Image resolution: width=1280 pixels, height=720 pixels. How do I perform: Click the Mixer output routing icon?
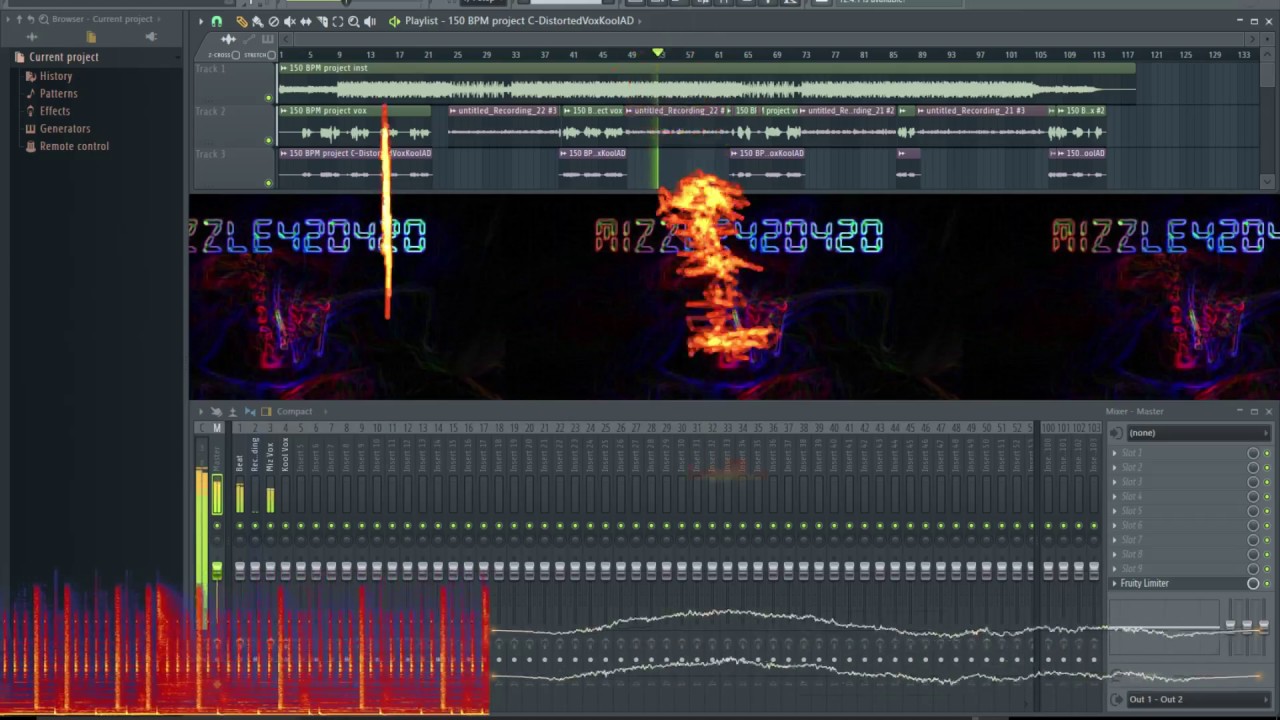pyautogui.click(x=1116, y=700)
